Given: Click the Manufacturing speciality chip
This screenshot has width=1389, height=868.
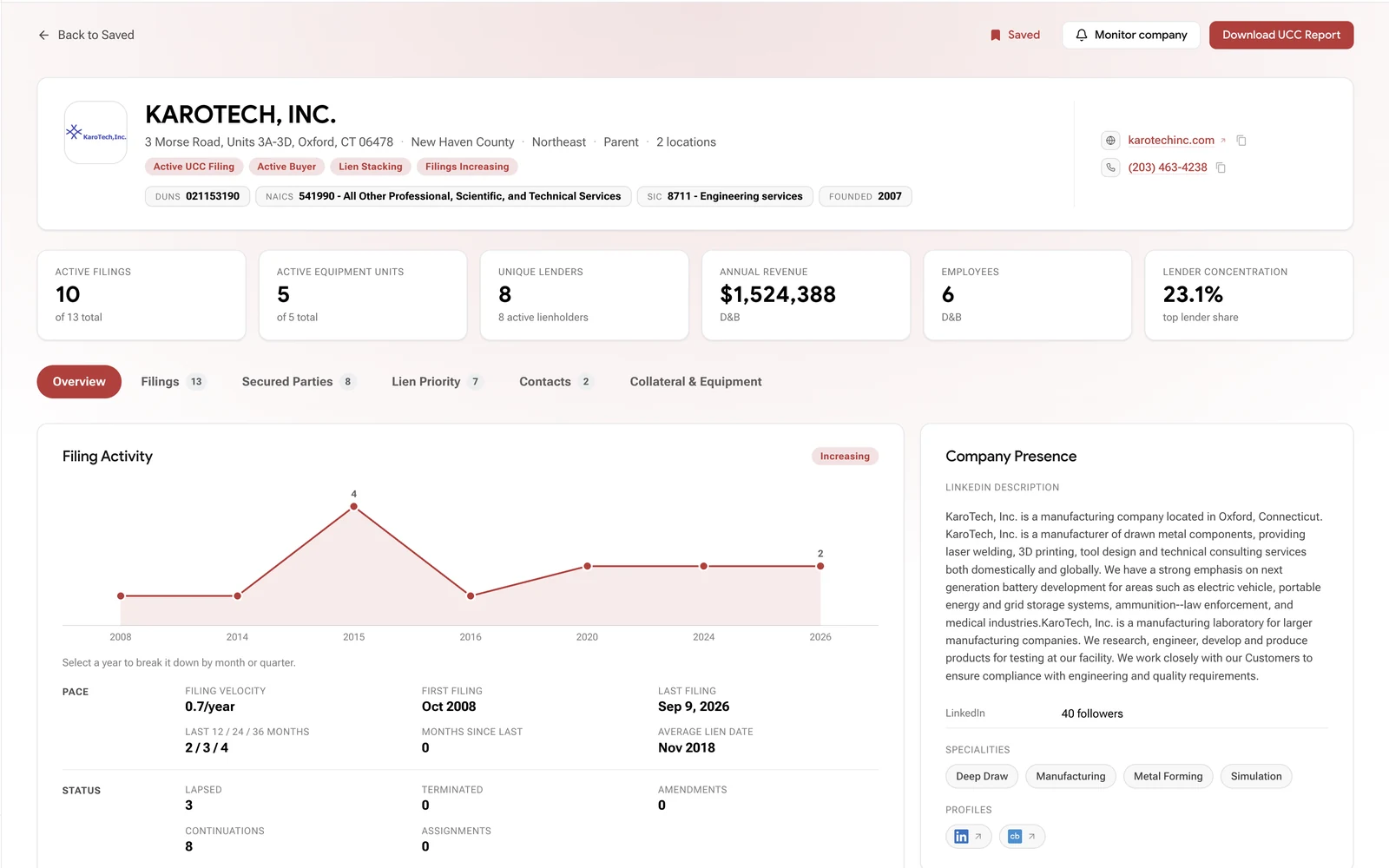Looking at the screenshot, I should point(1070,777).
